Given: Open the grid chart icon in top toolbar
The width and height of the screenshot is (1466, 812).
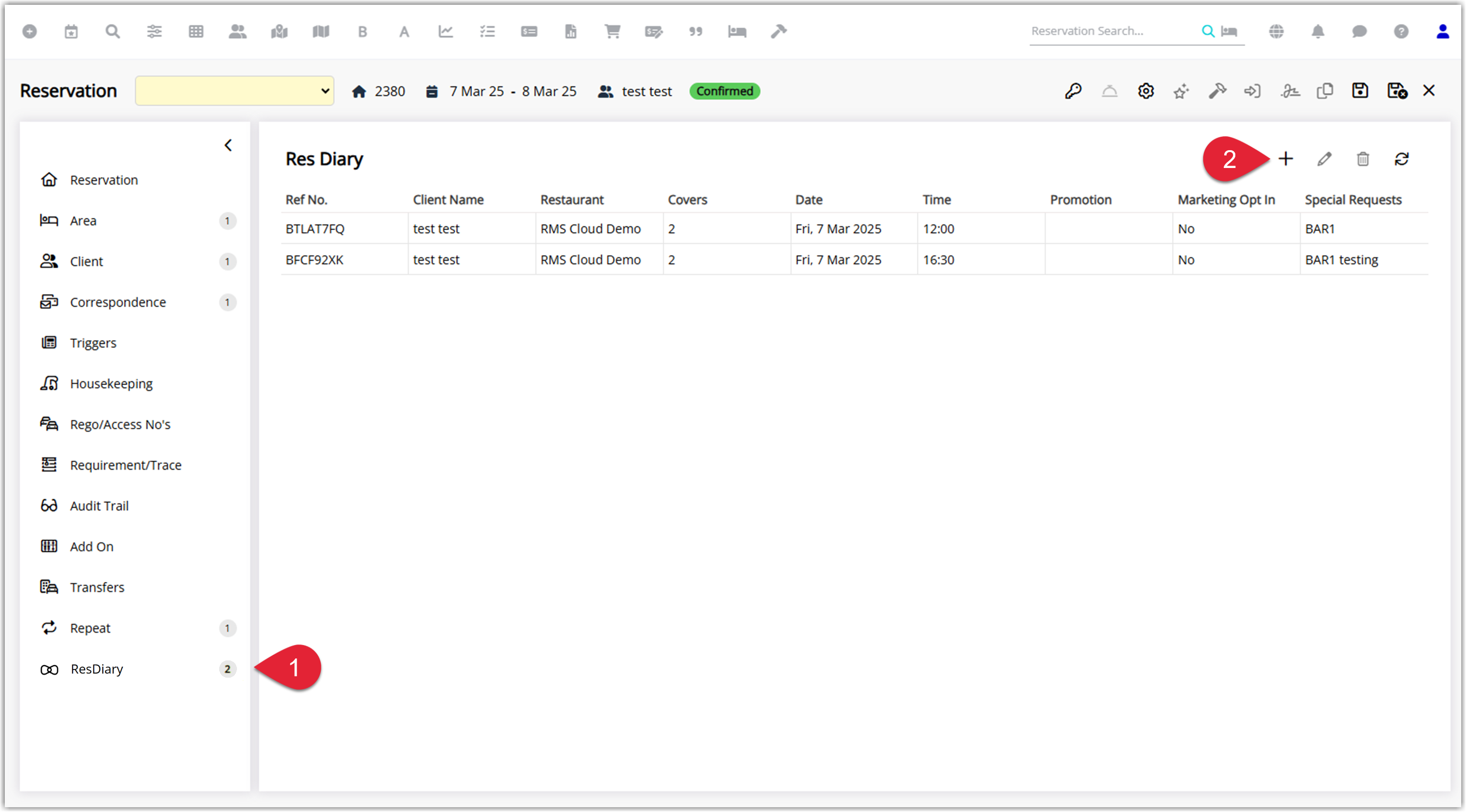Looking at the screenshot, I should (196, 31).
